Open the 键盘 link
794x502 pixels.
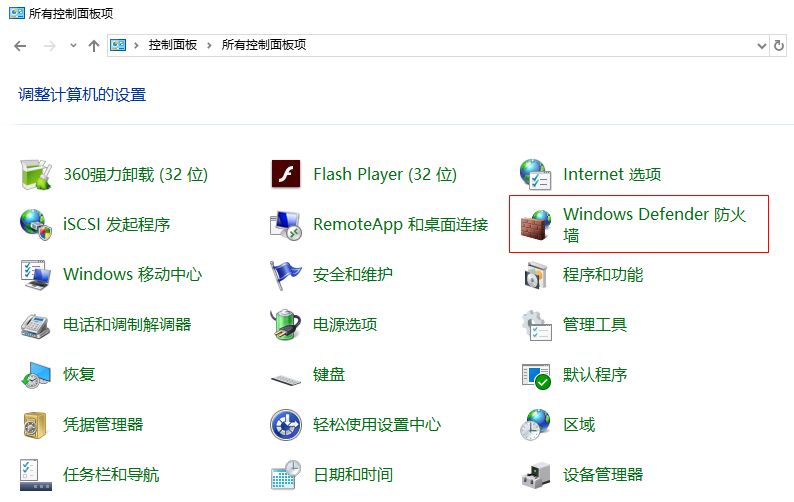tap(329, 375)
